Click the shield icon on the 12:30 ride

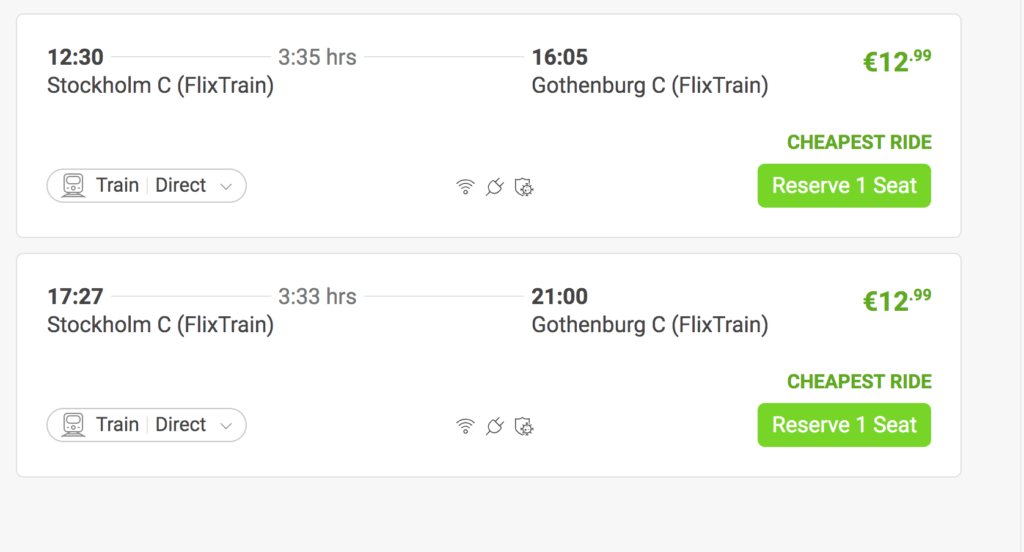coord(524,187)
